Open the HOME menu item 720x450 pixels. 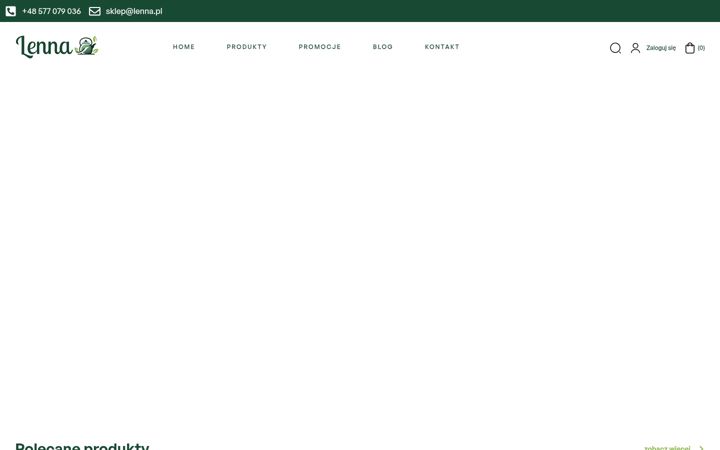(x=184, y=47)
